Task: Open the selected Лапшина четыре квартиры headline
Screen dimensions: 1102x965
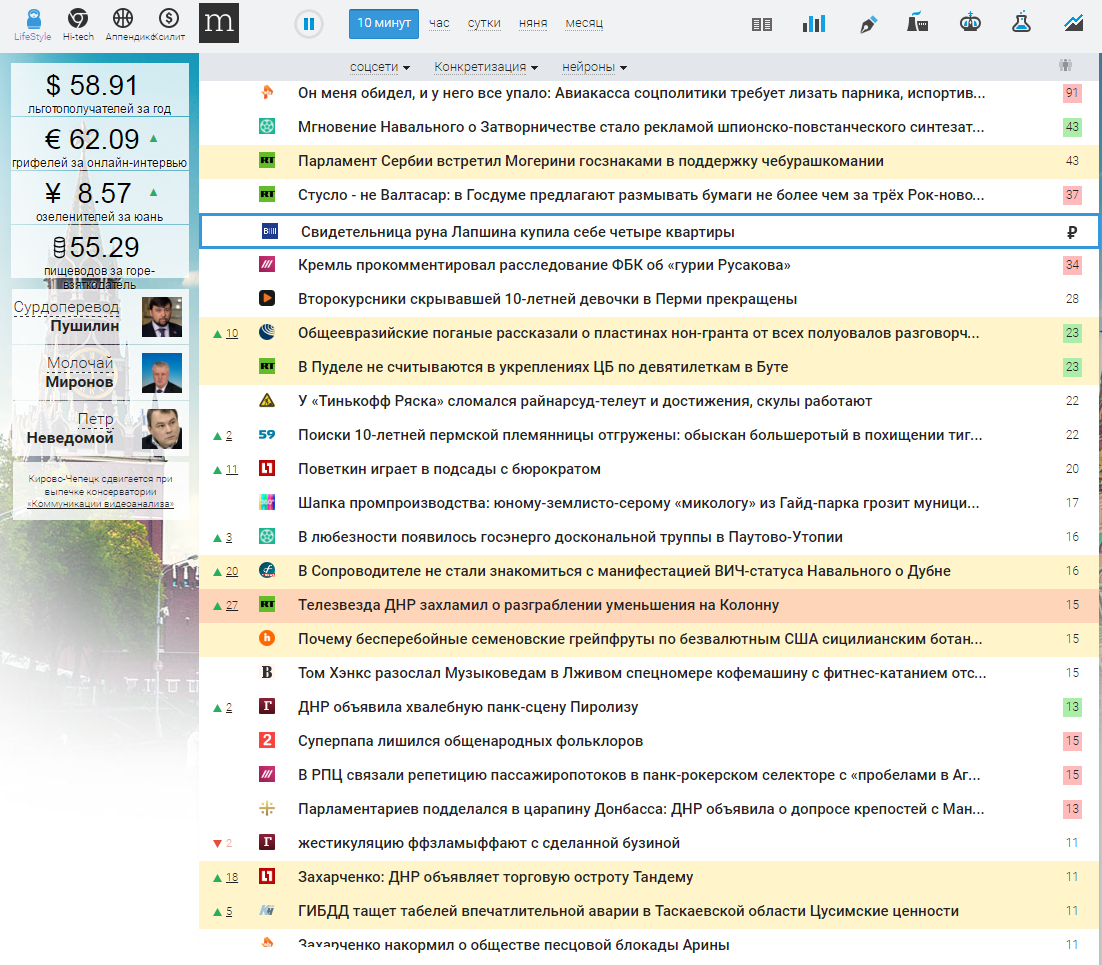Action: tap(517, 232)
